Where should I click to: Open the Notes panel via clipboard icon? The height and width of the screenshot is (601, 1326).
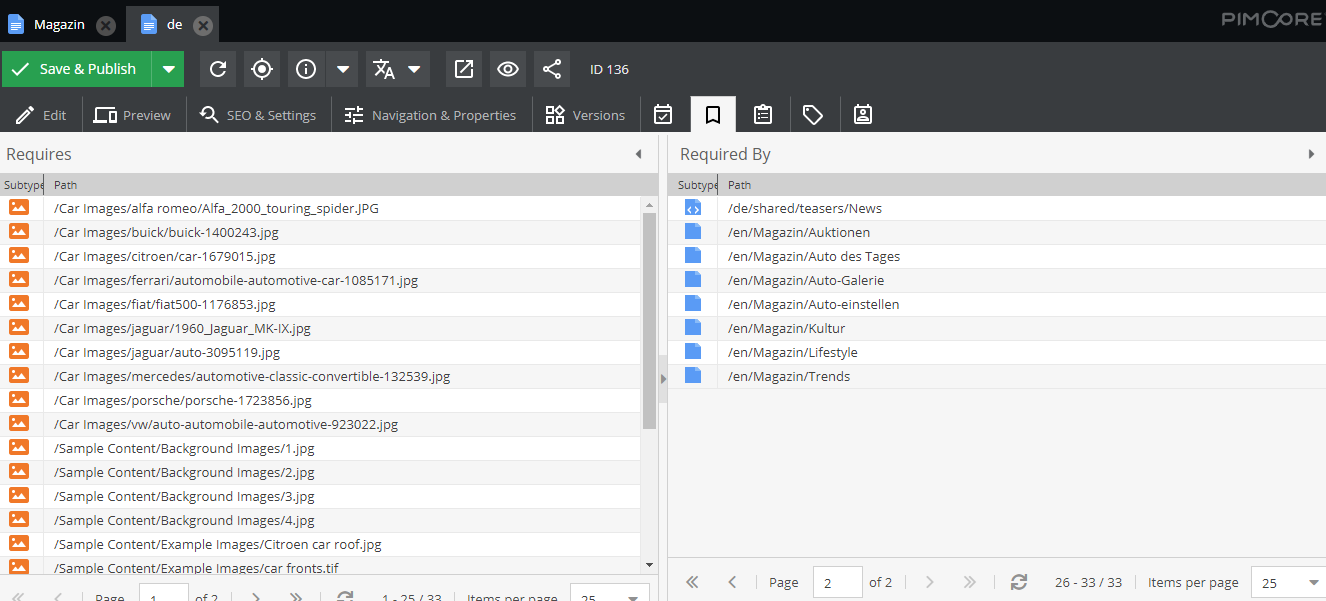[x=763, y=114]
